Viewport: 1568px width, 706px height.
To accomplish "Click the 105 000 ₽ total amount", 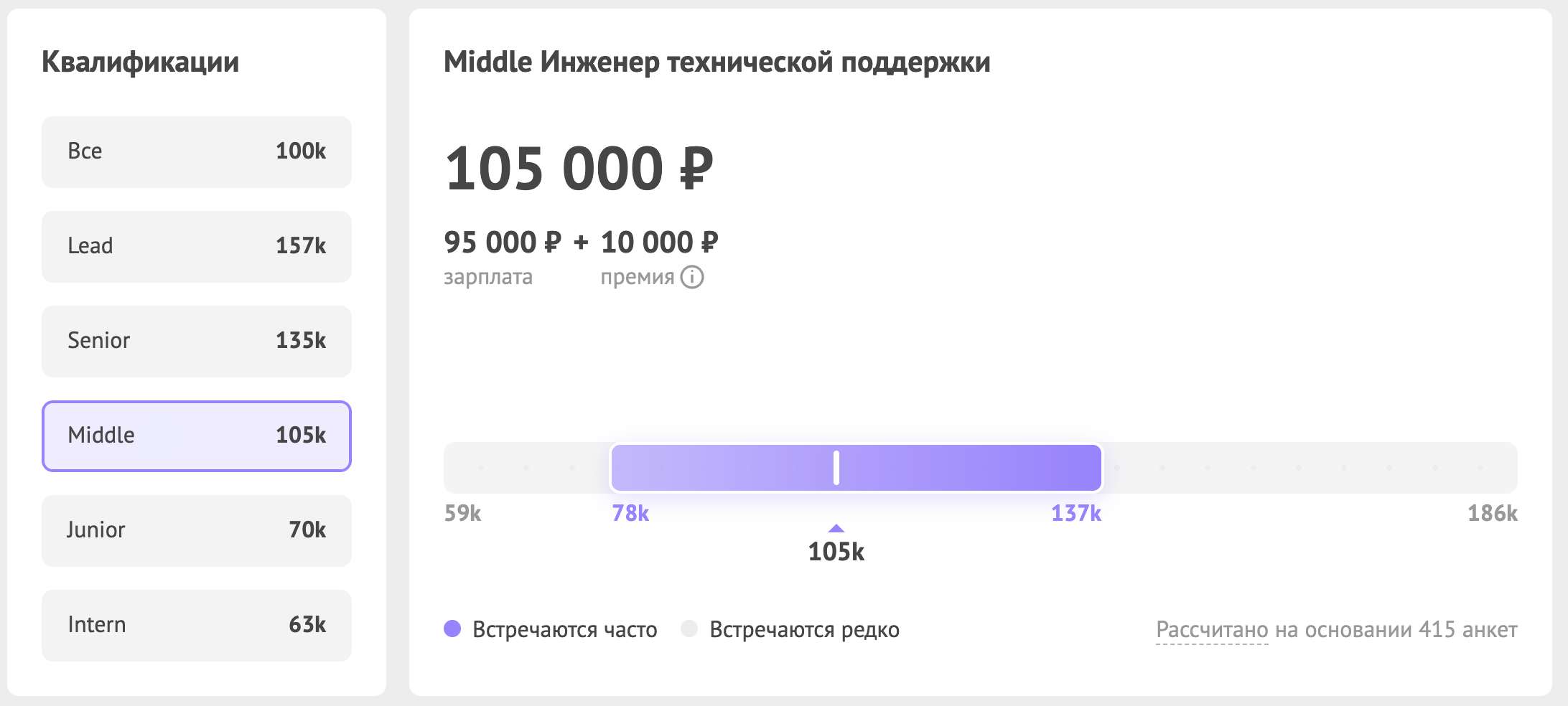I will point(579,169).
